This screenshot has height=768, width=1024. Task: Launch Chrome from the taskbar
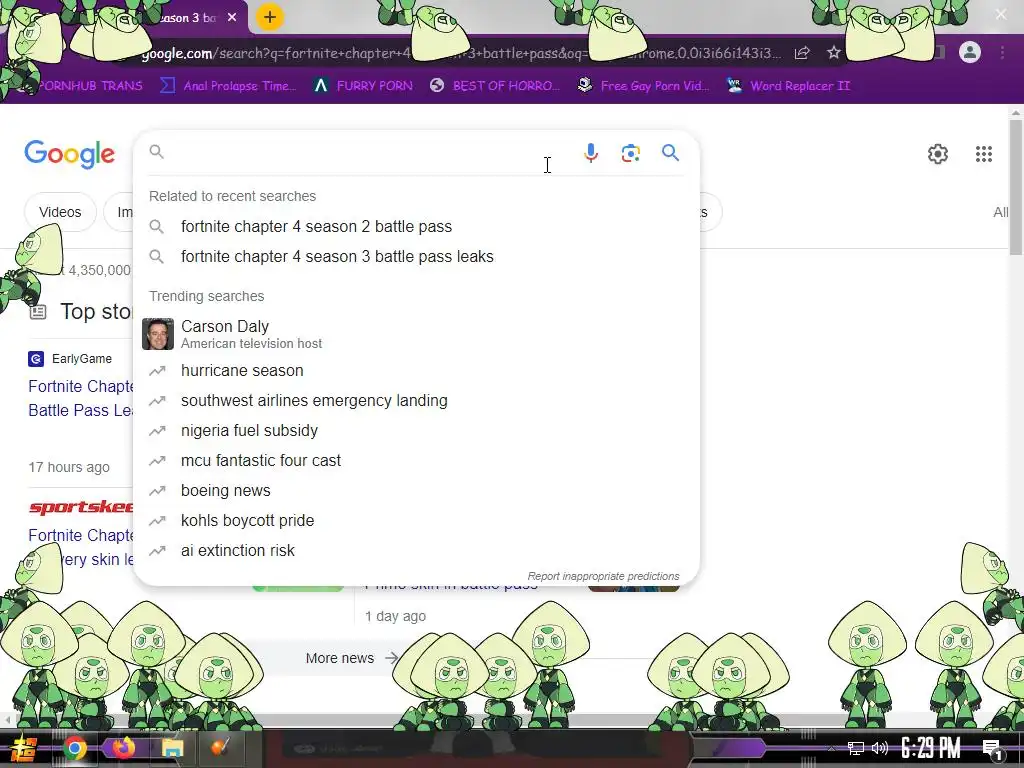[75, 748]
